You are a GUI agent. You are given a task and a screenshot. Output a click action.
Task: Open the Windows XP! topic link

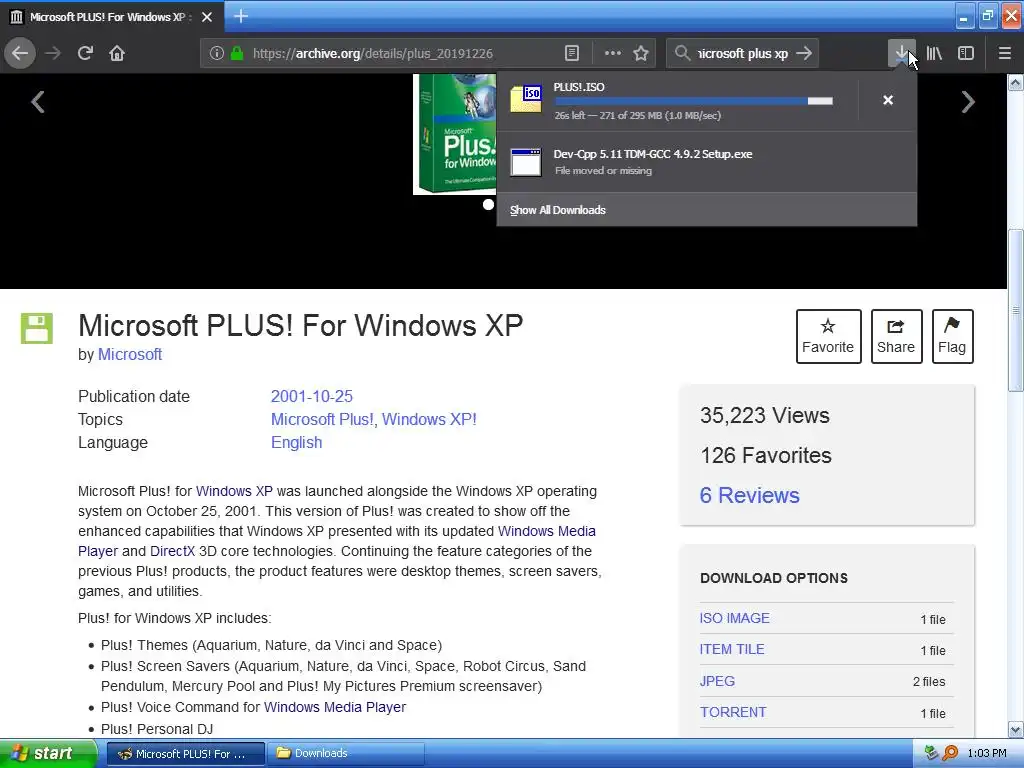coord(429,419)
